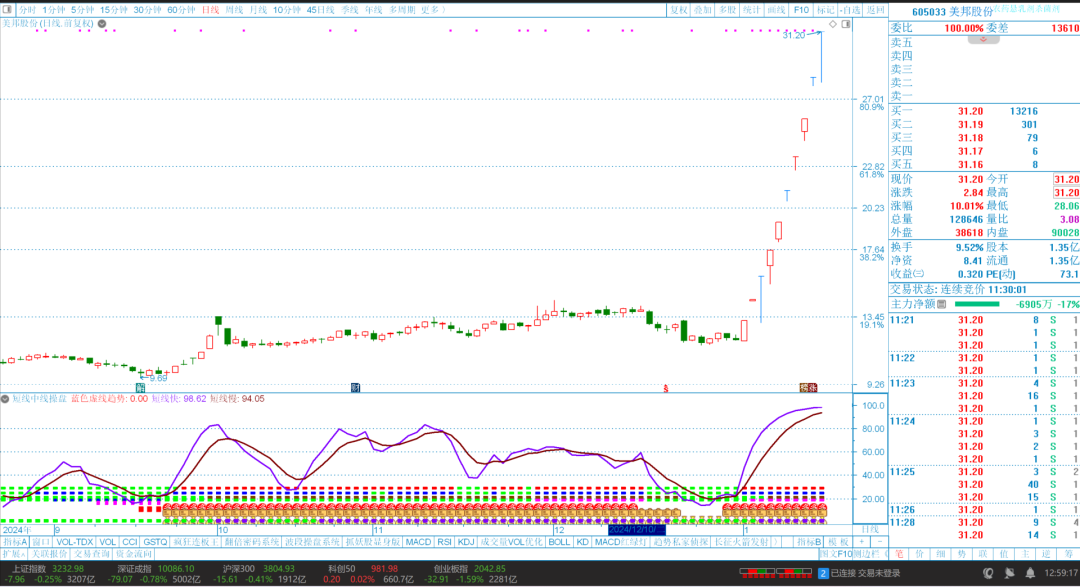This screenshot has height=587, width=1080.
Task: Select the MACD indicator tab
Action: point(418,542)
